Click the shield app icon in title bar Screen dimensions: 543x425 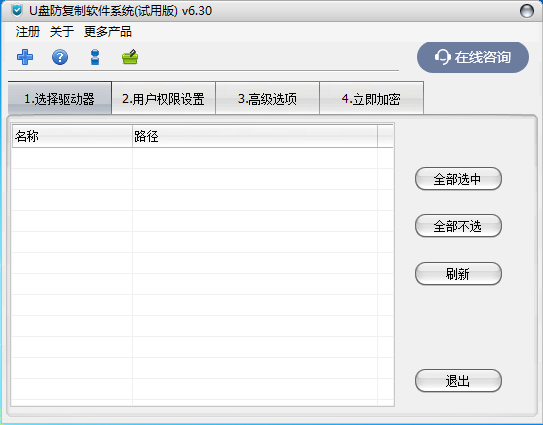17,11
